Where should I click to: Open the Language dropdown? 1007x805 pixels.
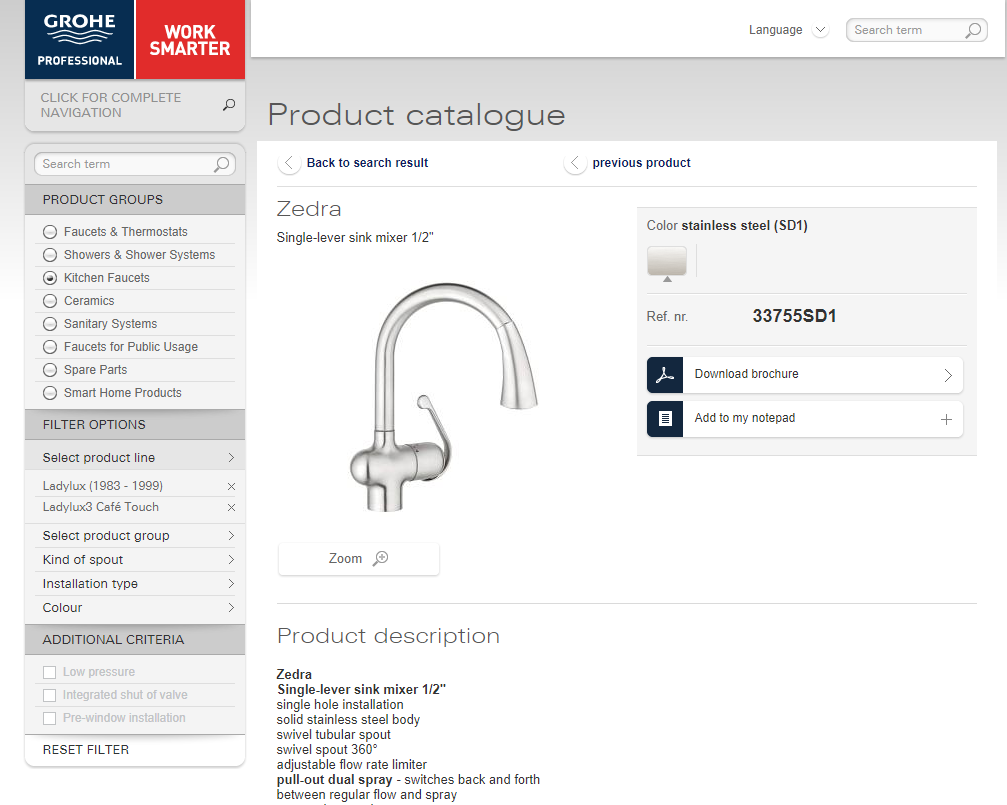[788, 30]
